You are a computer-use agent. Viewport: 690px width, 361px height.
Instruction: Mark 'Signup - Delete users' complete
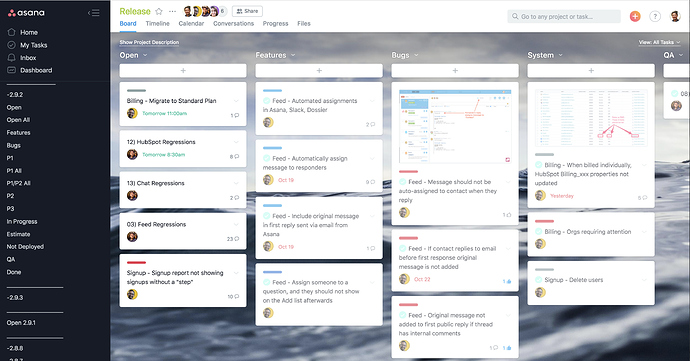tap(539, 280)
